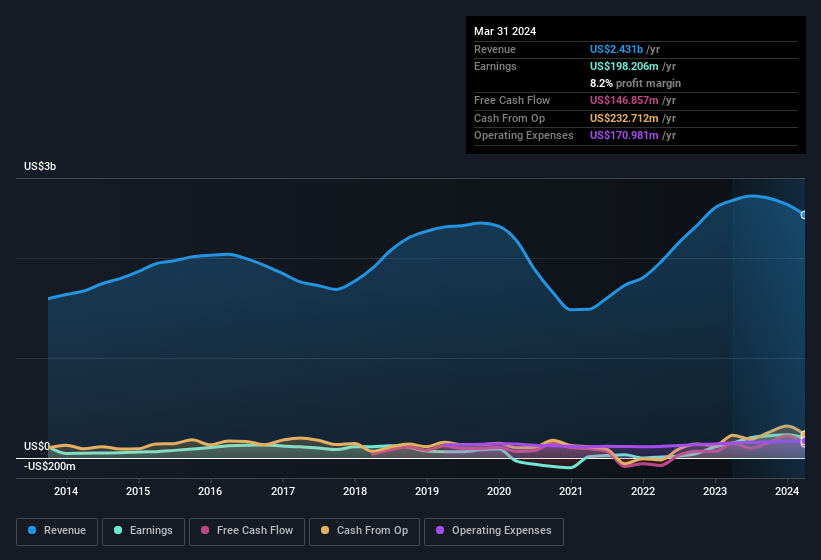
Task: Toggle Cash From Op legend item
Action: pos(362,531)
